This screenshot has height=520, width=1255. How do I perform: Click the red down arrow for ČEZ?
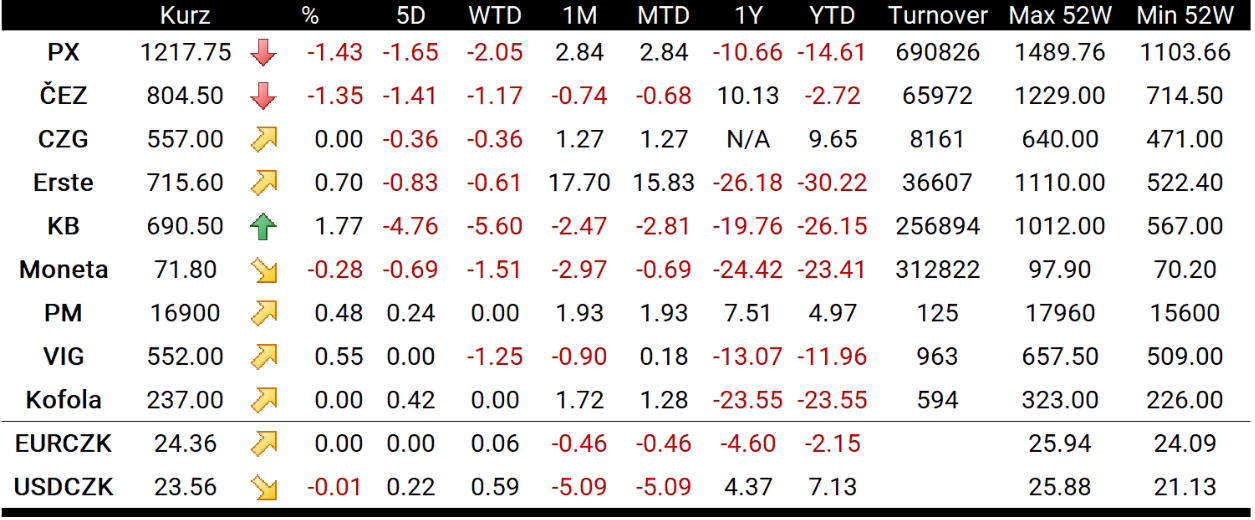click(x=263, y=96)
